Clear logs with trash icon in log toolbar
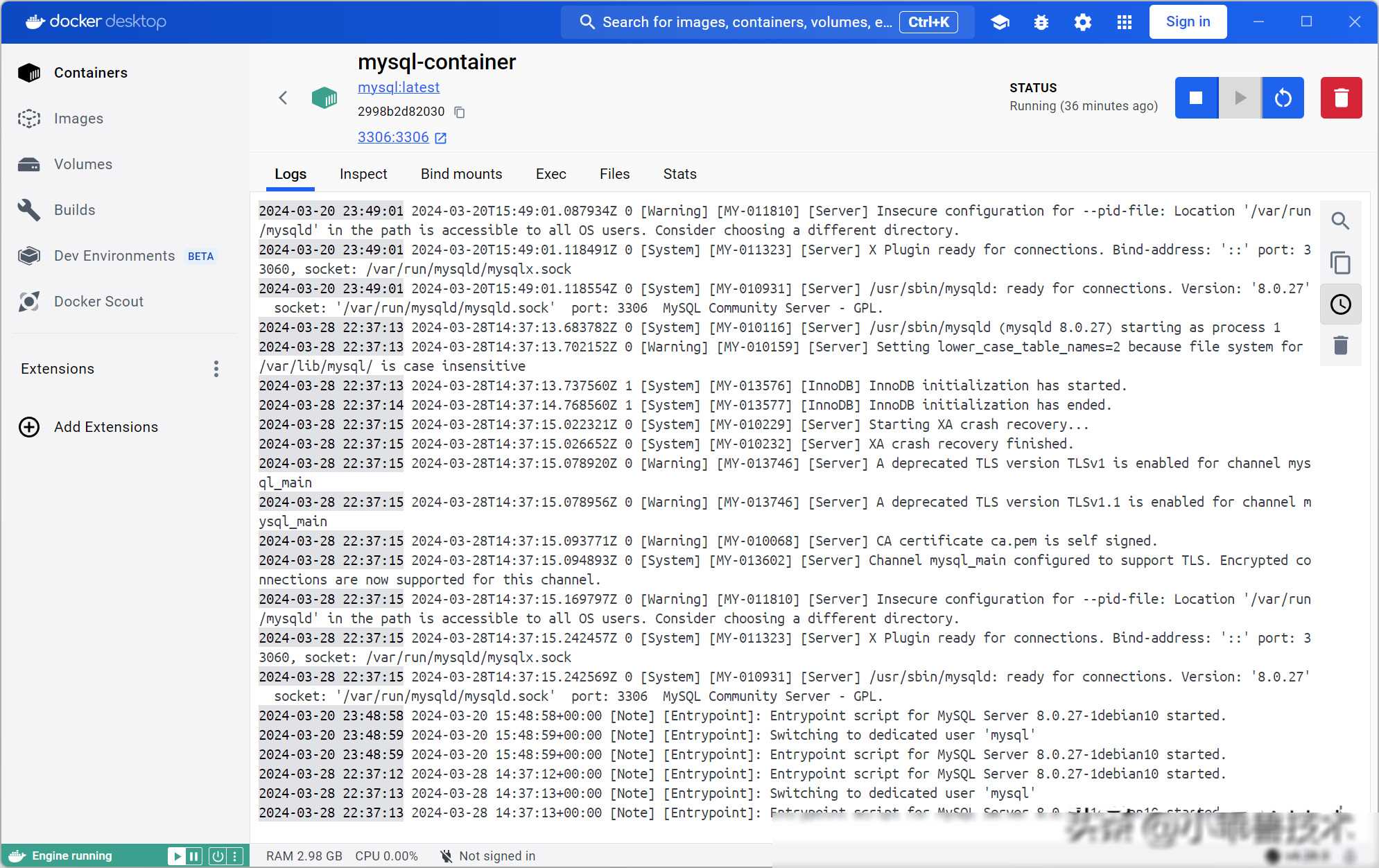 coord(1340,345)
